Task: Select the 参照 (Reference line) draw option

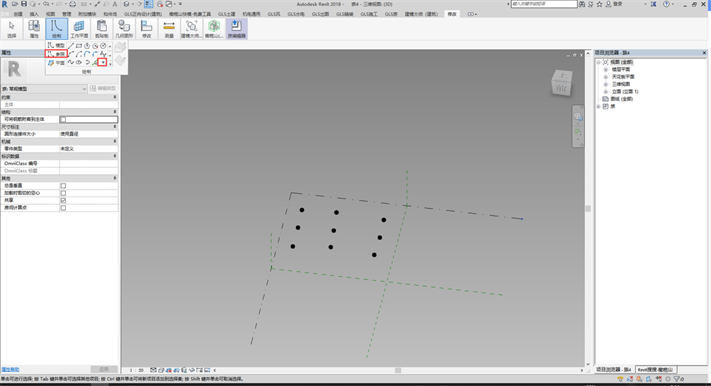Action: click(57, 54)
